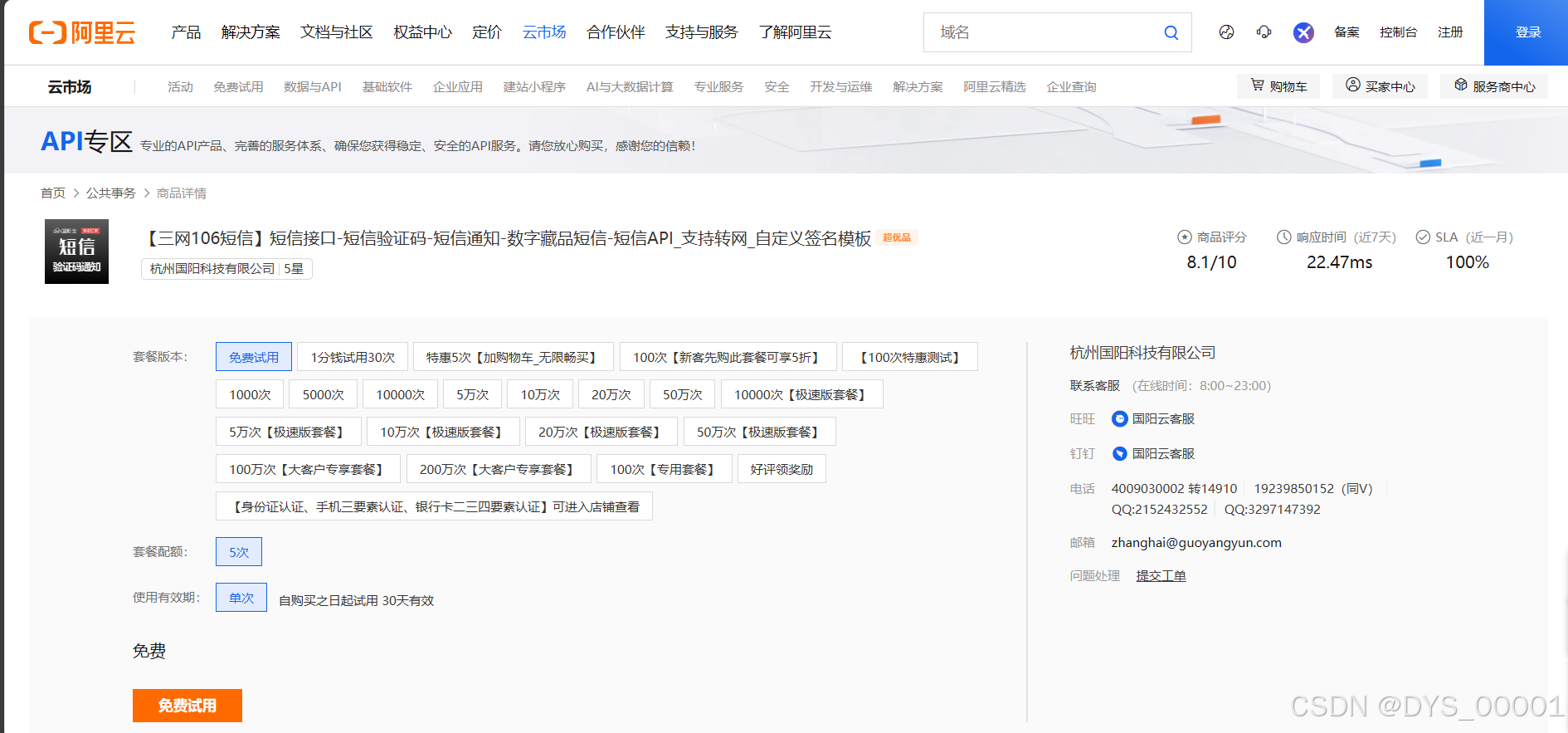This screenshot has height=733, width=1568.
Task: Open the 企业查询 category
Action: (1071, 87)
